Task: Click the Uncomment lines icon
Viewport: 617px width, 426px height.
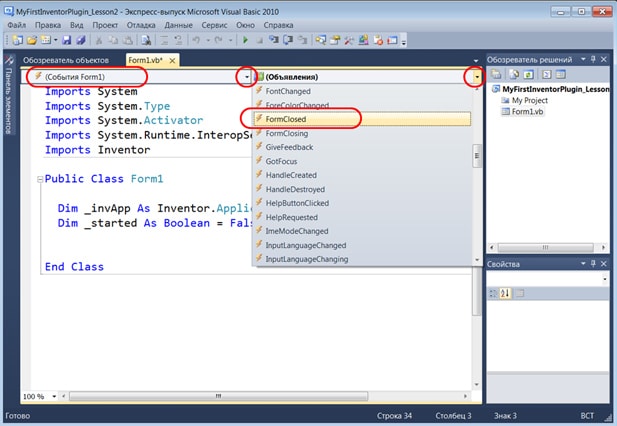Action: click(178, 40)
